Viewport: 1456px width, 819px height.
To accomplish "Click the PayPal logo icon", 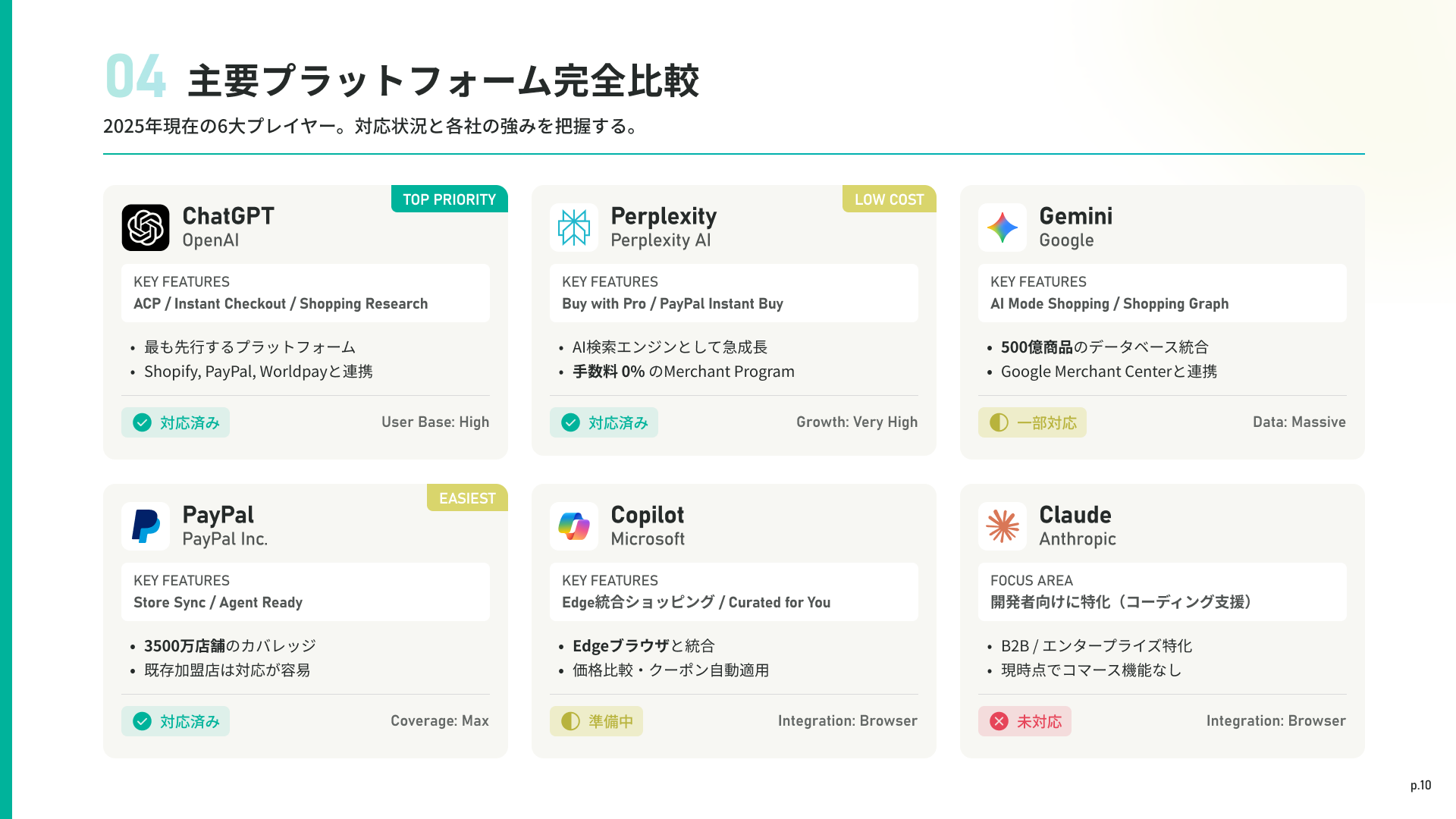I will pyautogui.click(x=146, y=526).
